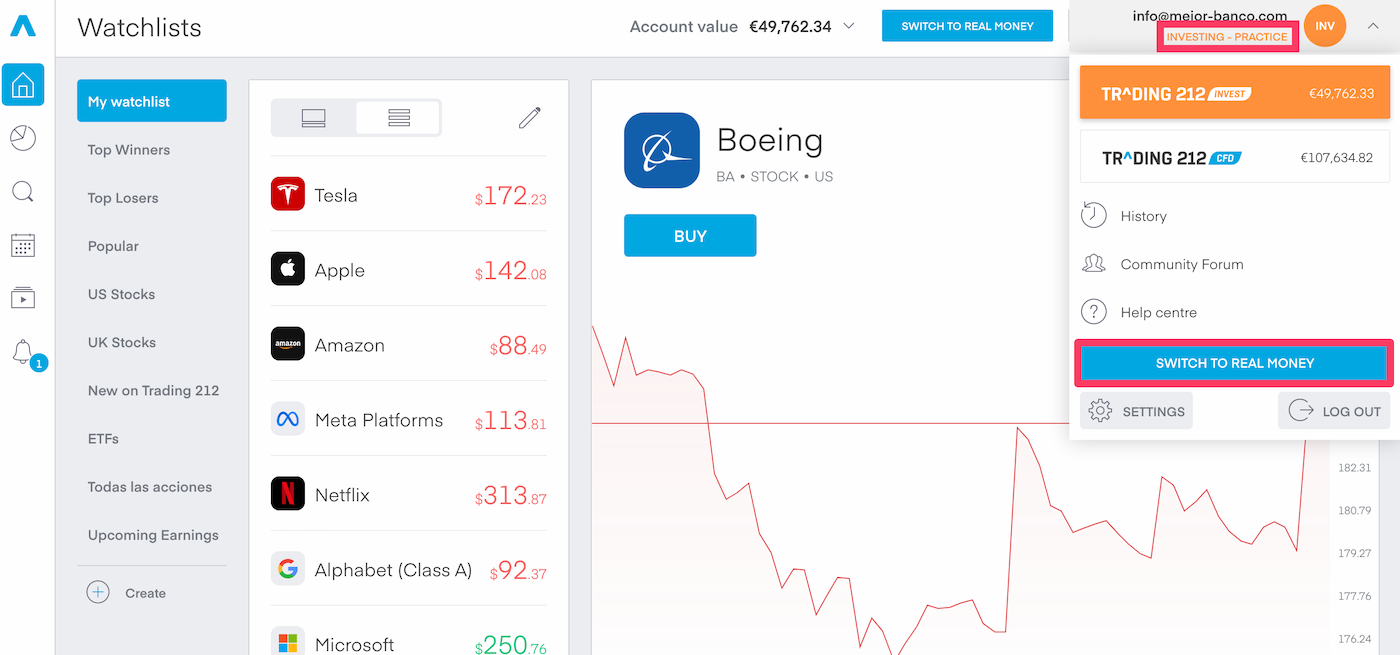Open the calendar sidebar icon
Image resolution: width=1400 pixels, height=655 pixels.
click(x=23, y=245)
